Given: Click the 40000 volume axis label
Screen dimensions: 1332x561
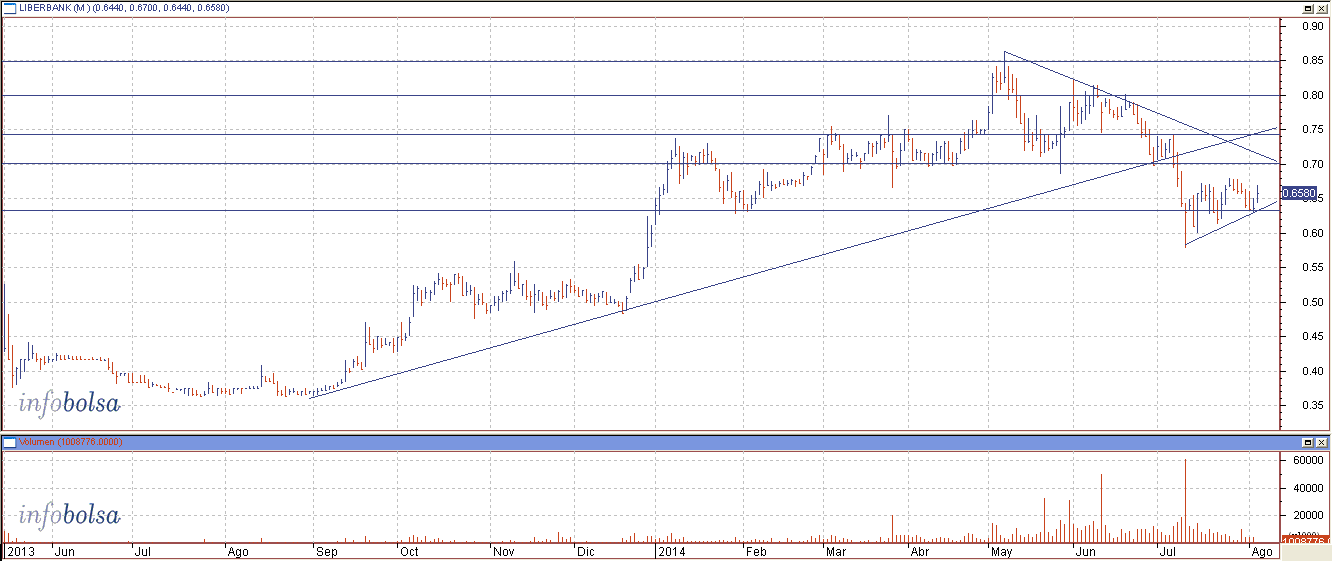Looking at the screenshot, I should pyautogui.click(x=1306, y=488).
